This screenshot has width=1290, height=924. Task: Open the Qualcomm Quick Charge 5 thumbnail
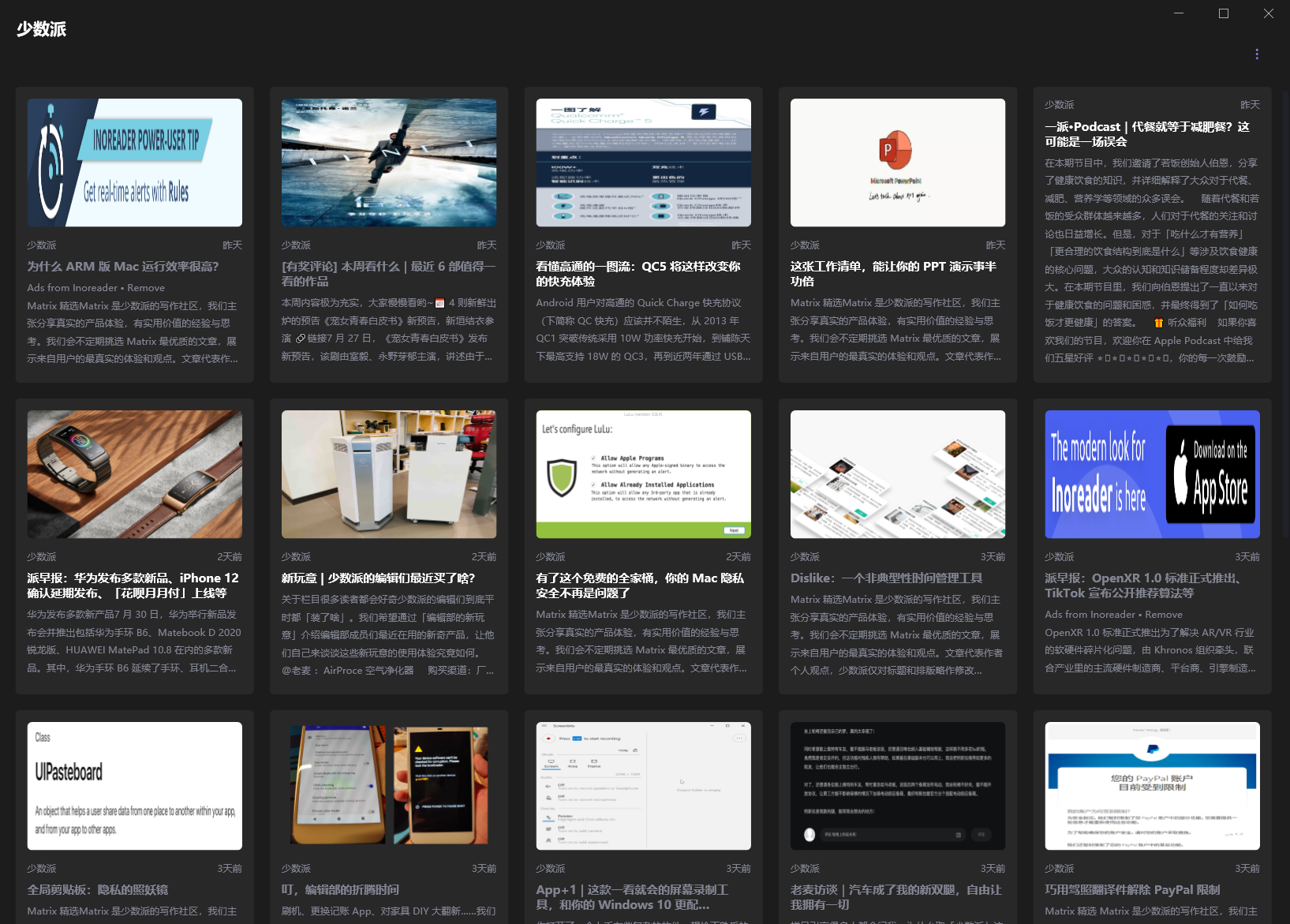pos(644,163)
